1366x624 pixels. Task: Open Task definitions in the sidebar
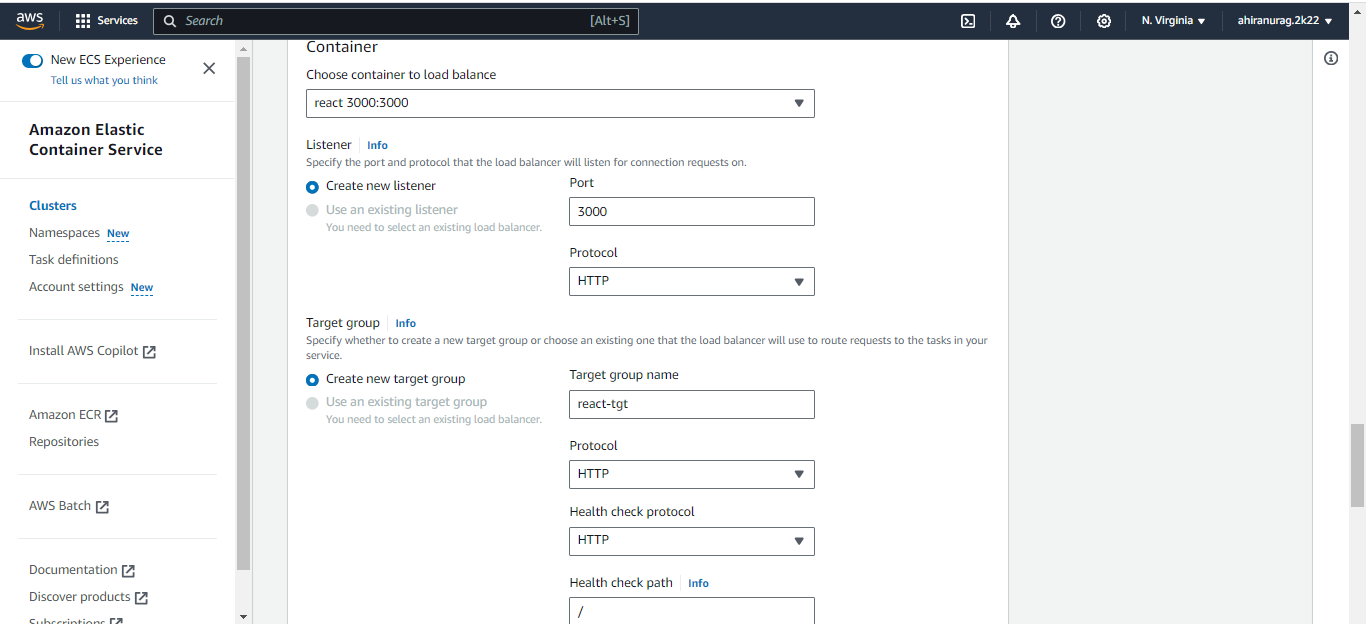coord(74,260)
